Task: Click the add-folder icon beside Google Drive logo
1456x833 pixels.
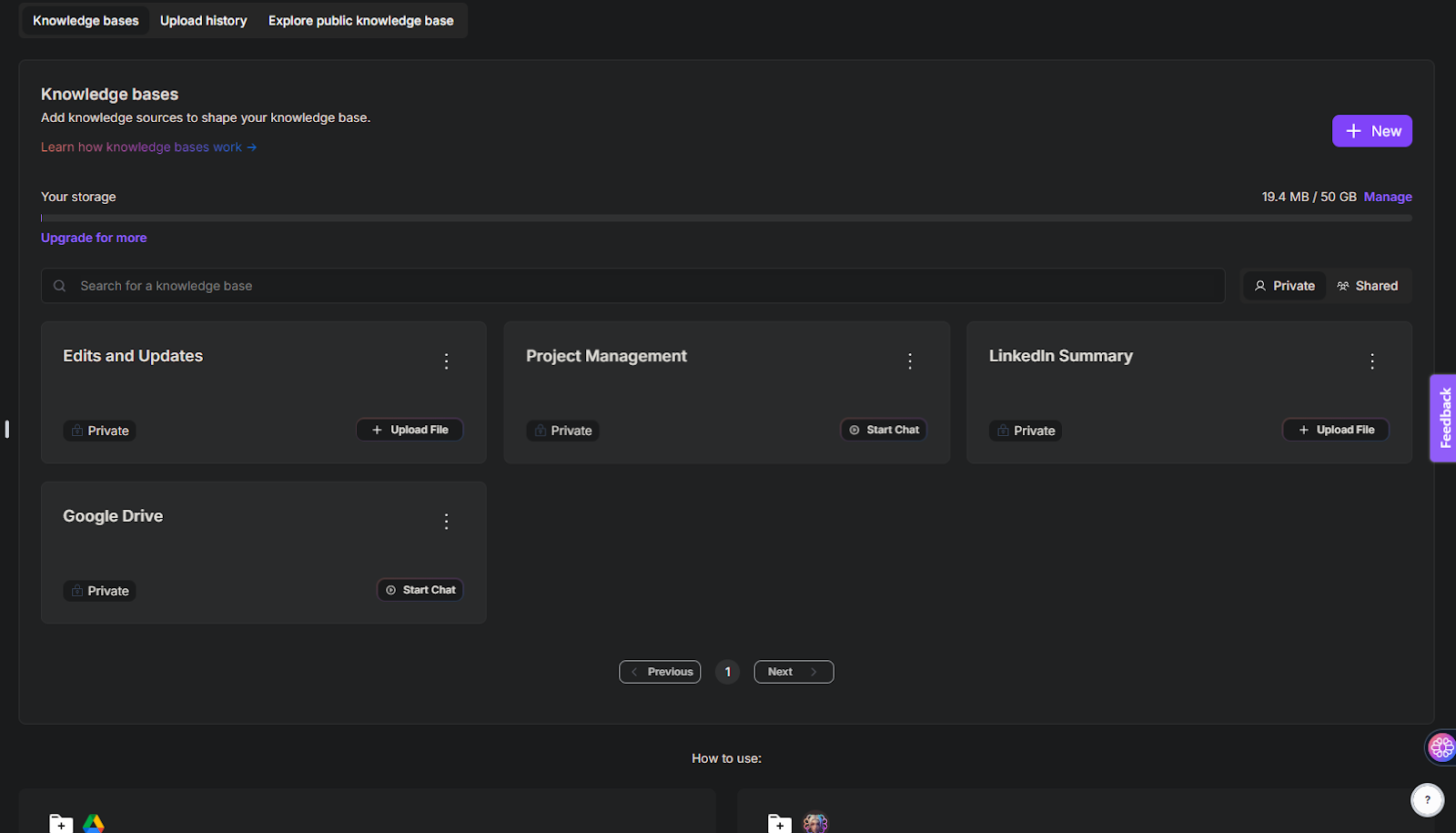Action: pyautogui.click(x=60, y=824)
